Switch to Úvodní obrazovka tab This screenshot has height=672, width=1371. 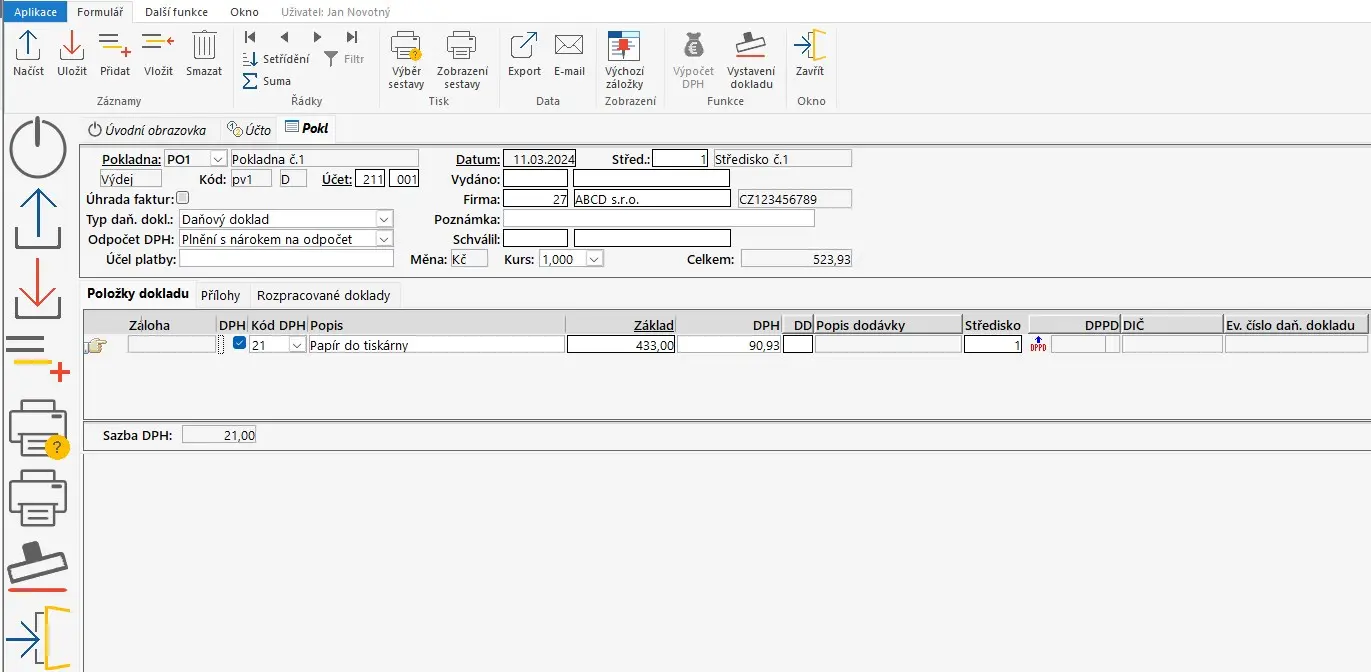[x=148, y=130]
